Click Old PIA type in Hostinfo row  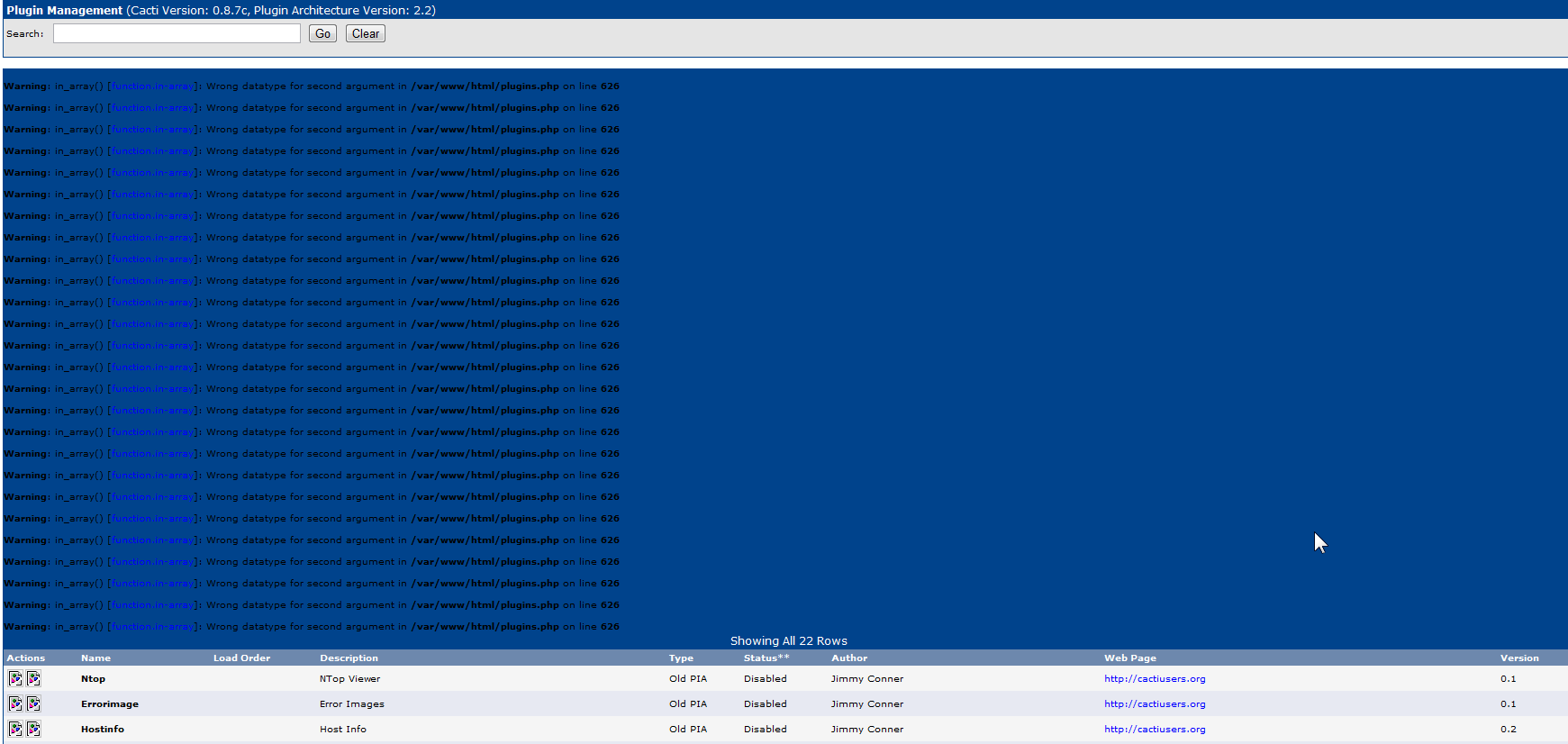[688, 730]
